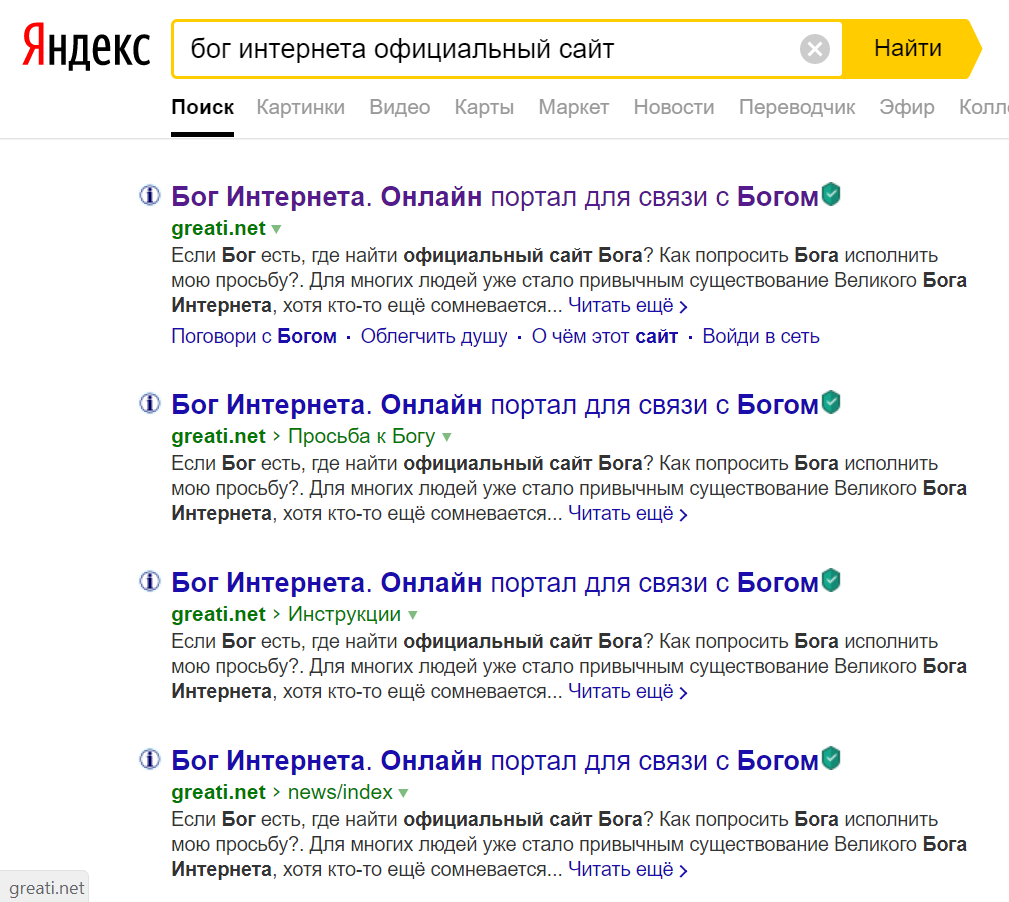Image resolution: width=1009 pixels, height=902 pixels.
Task: Expand the dropdown arrow next to the first greati.net
Action: [x=277, y=229]
